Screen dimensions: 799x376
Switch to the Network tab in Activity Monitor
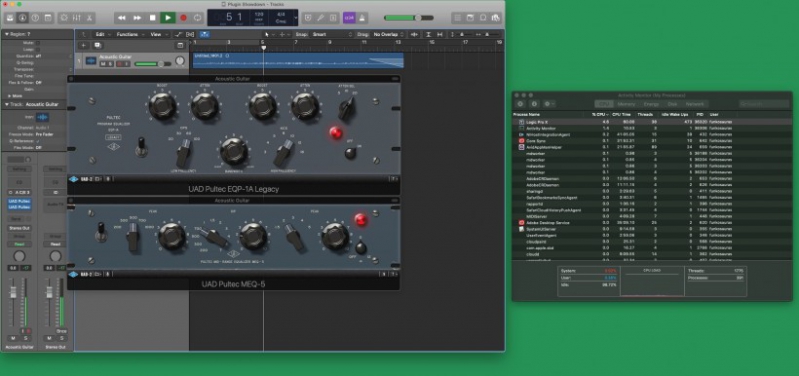click(x=695, y=104)
